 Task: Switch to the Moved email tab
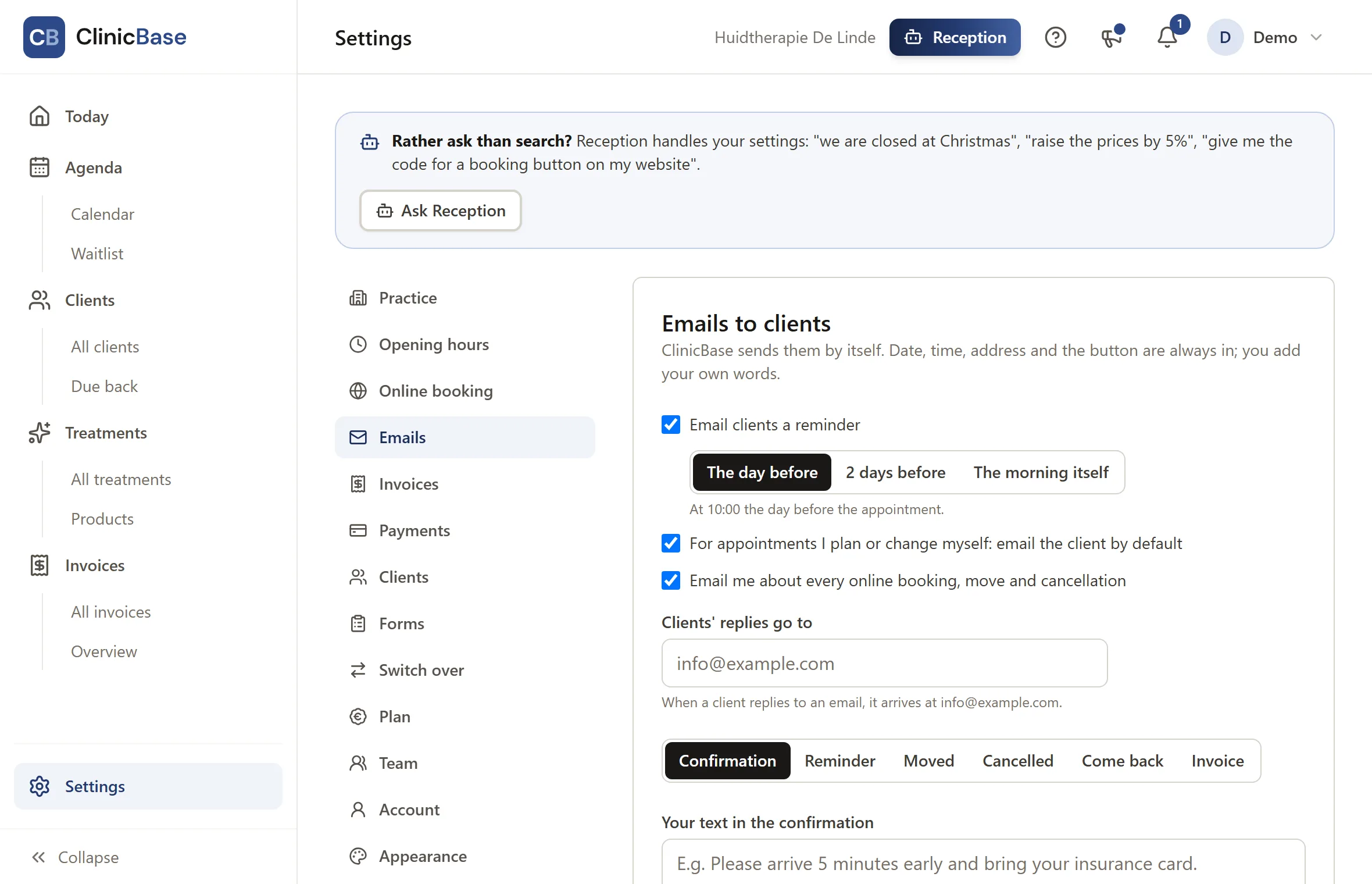point(928,761)
